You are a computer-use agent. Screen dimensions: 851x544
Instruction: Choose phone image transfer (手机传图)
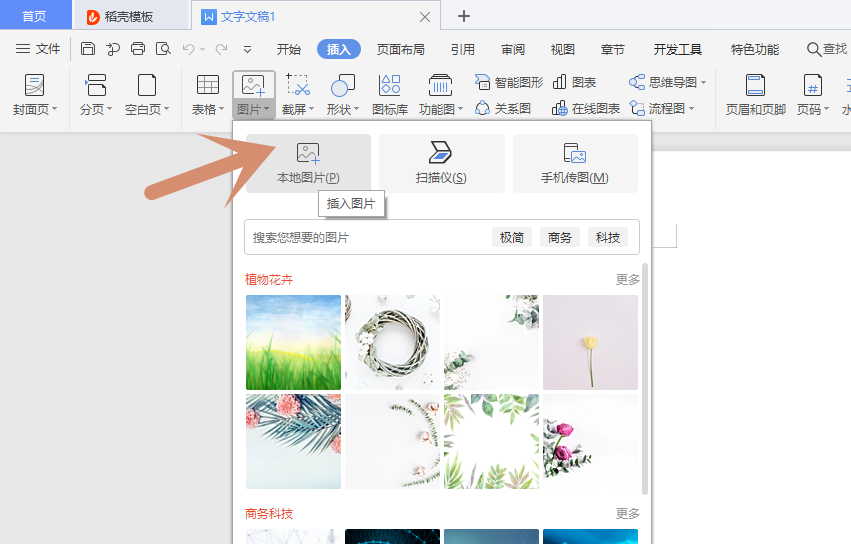point(575,163)
